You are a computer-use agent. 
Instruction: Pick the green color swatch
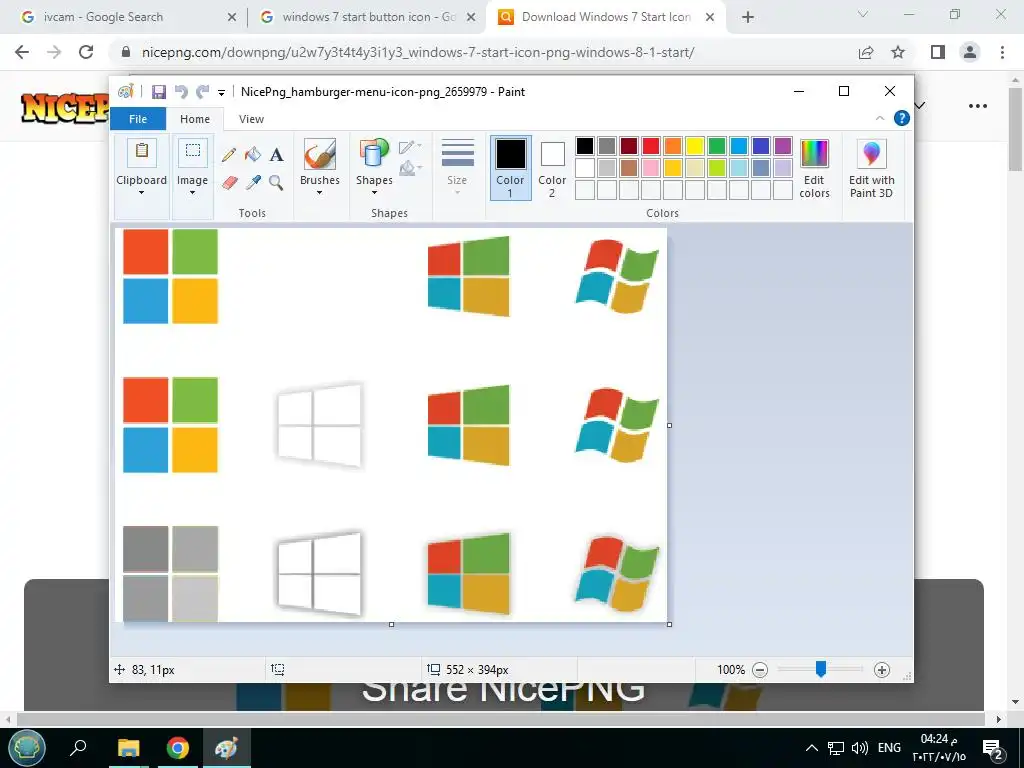click(x=717, y=146)
